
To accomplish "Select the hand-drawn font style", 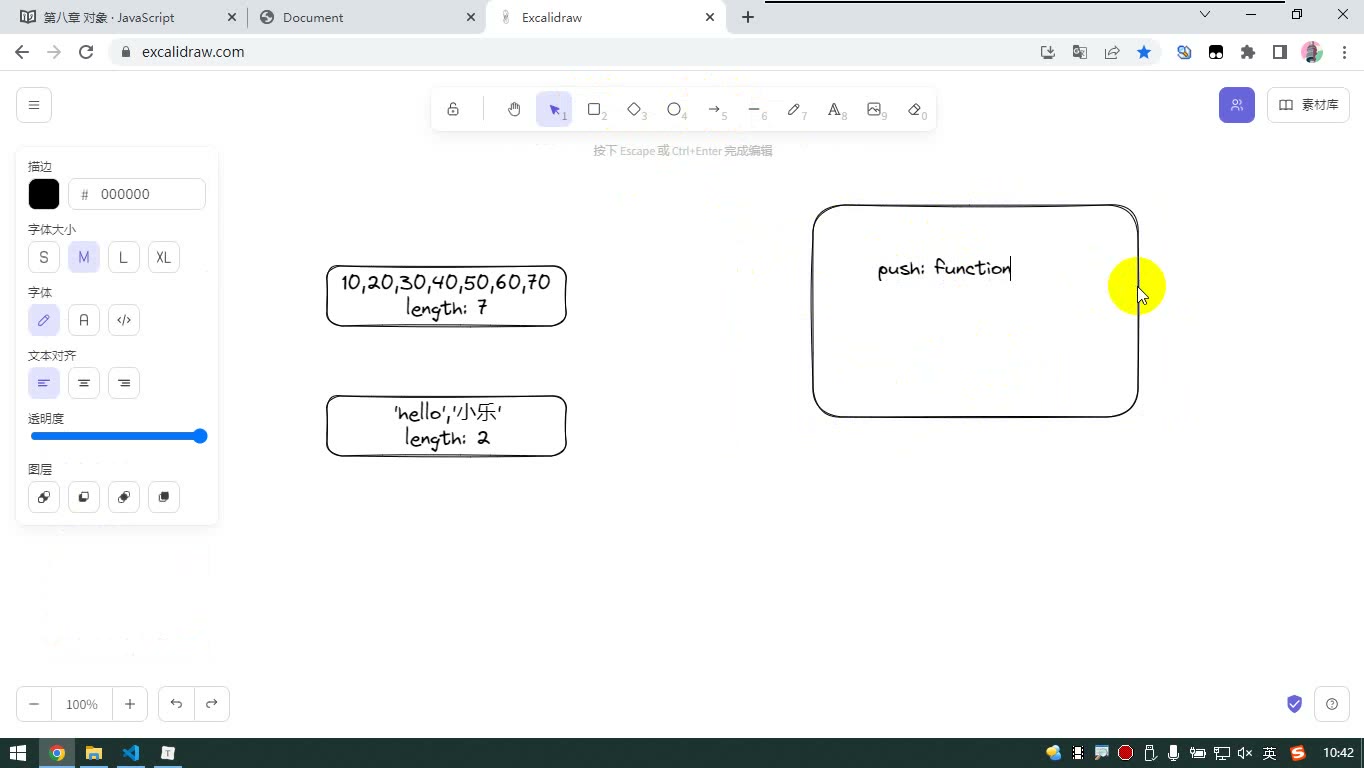I will tap(44, 320).
